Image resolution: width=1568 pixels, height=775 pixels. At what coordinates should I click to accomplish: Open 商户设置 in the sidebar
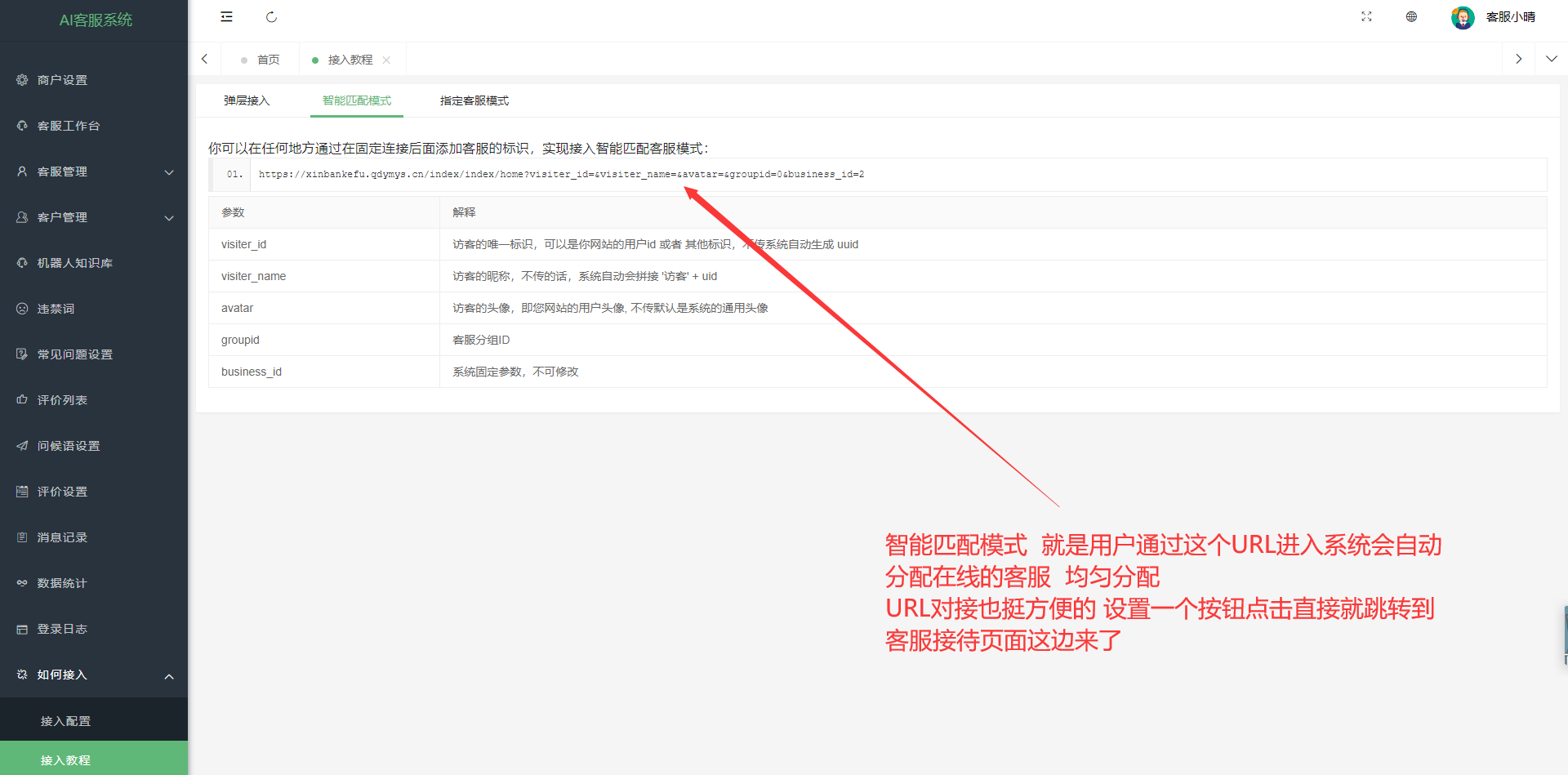[x=94, y=80]
